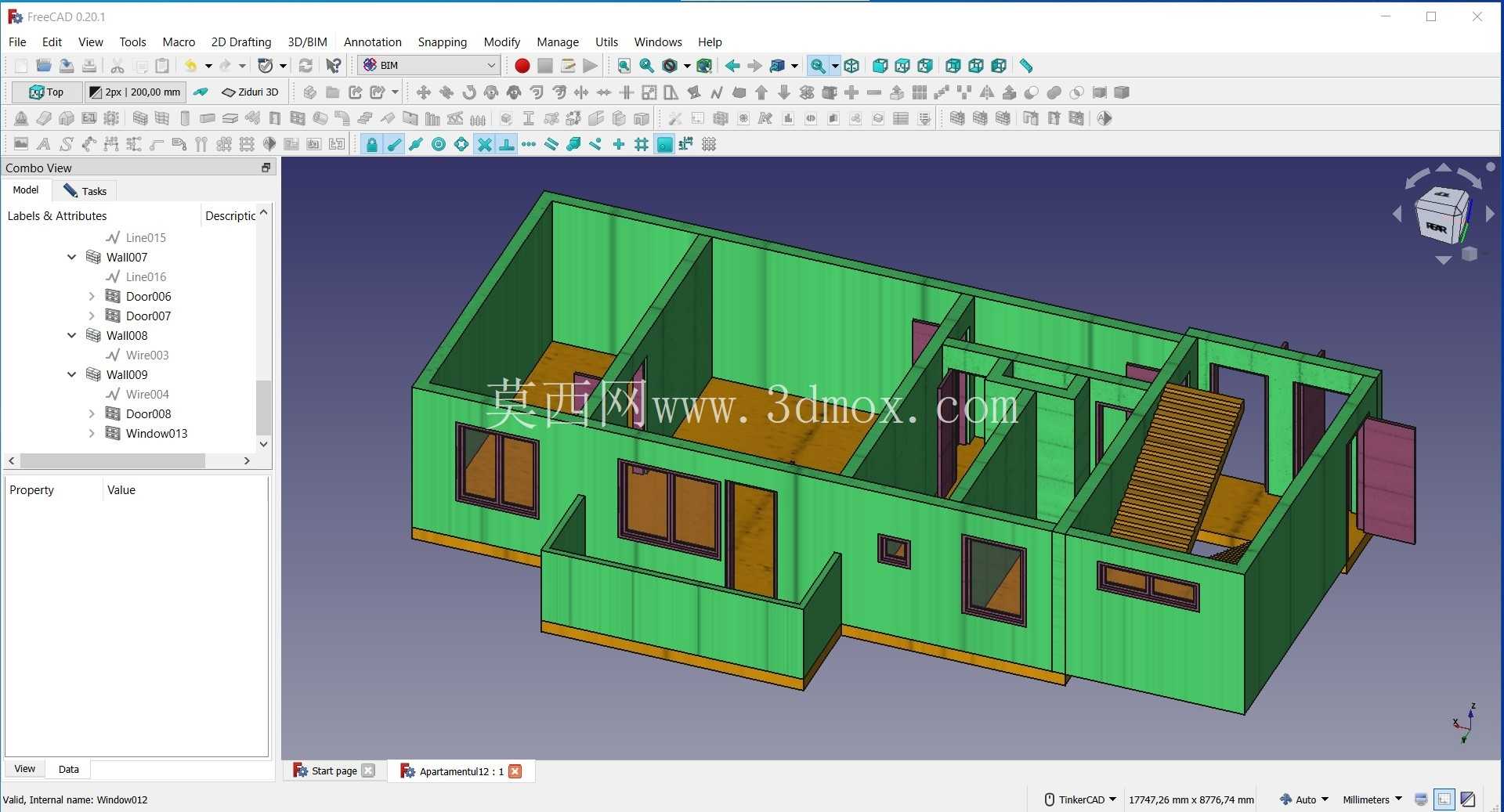Select the Move tool four-arrow icon
The width and height of the screenshot is (1504, 812).
(424, 92)
